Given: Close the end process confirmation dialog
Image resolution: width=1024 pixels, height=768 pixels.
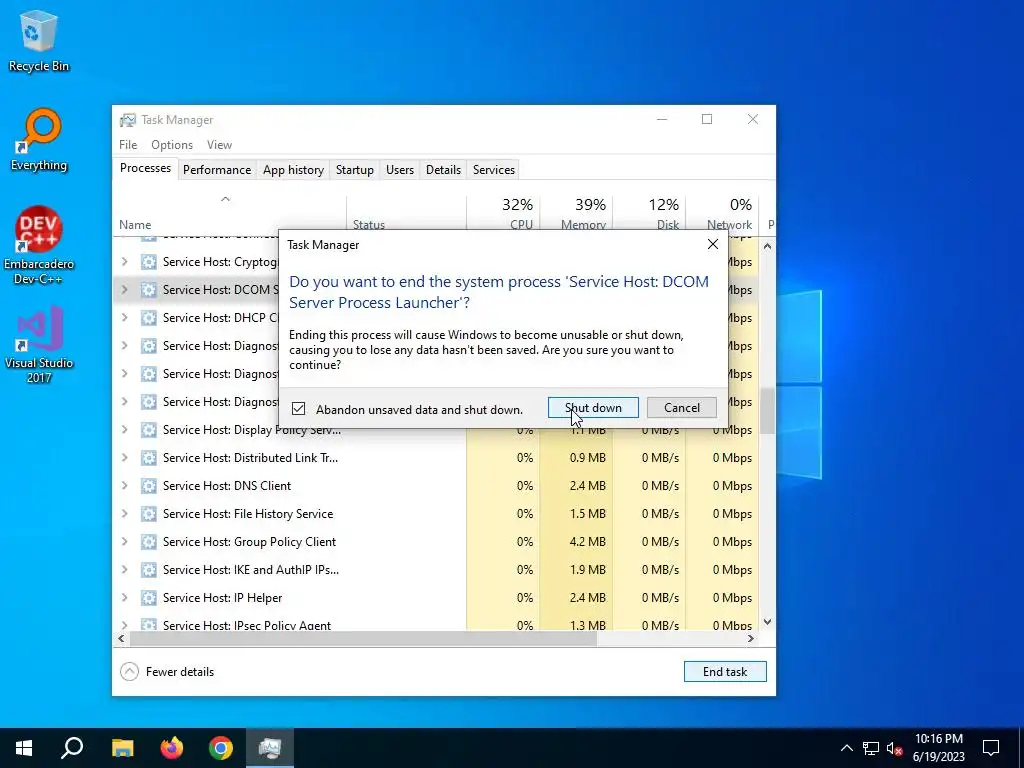Looking at the screenshot, I should click(712, 244).
